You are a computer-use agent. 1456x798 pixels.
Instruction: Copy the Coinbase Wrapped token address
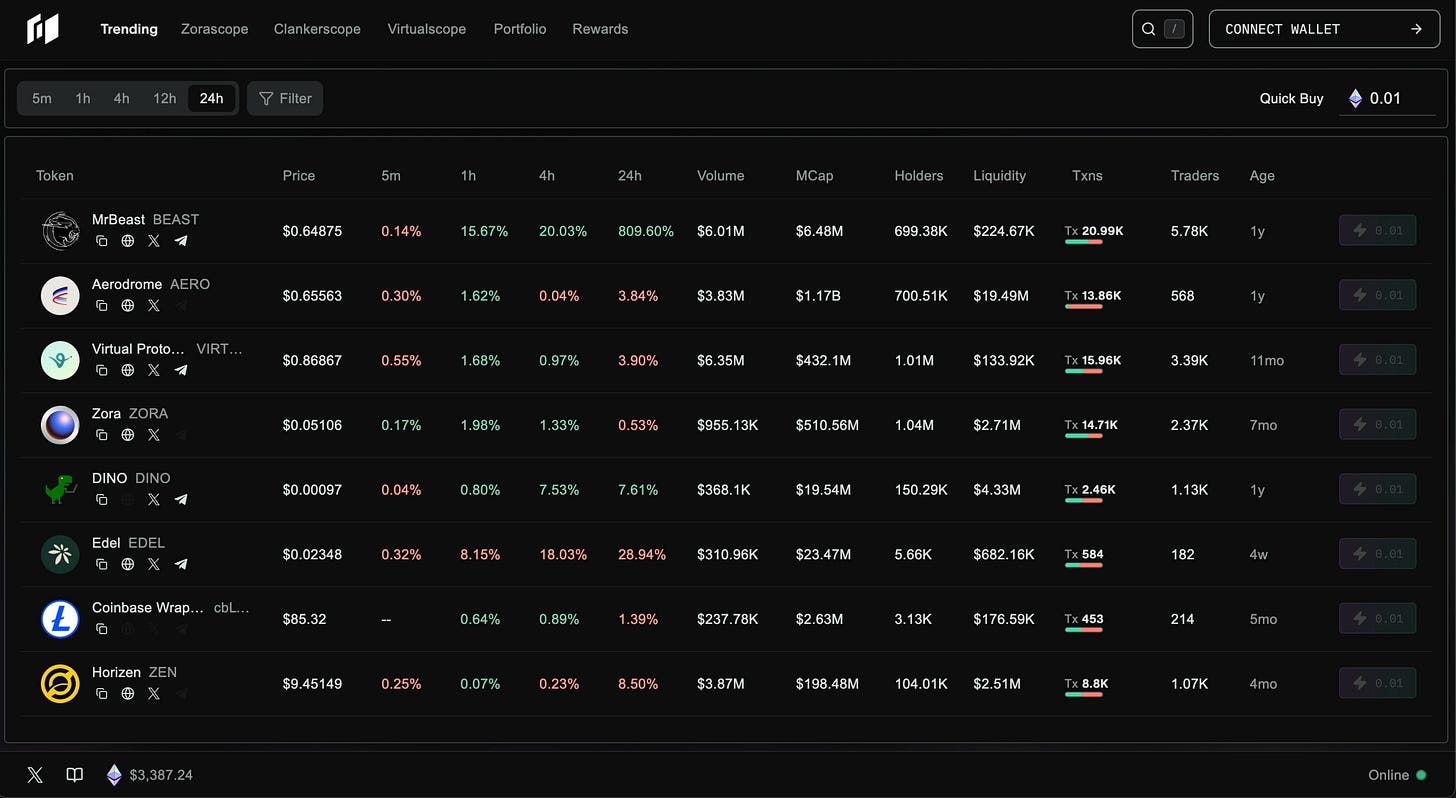(x=102, y=629)
